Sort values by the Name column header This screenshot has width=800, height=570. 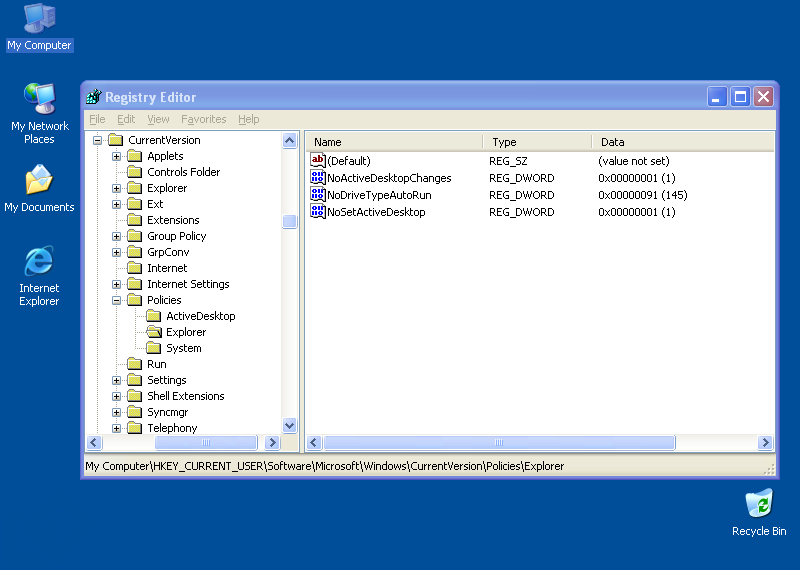point(394,142)
